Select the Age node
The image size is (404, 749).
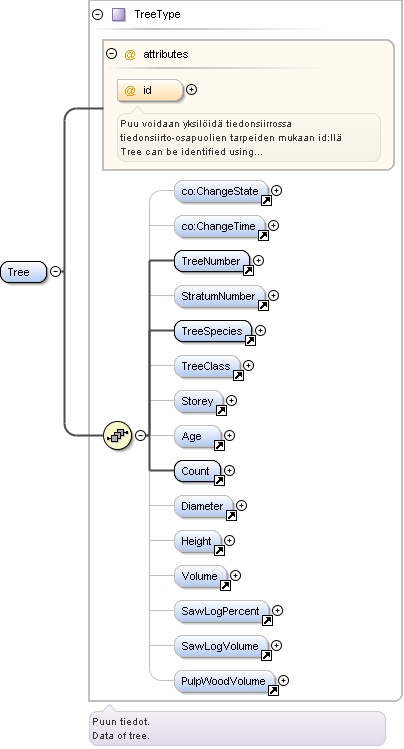click(x=198, y=436)
